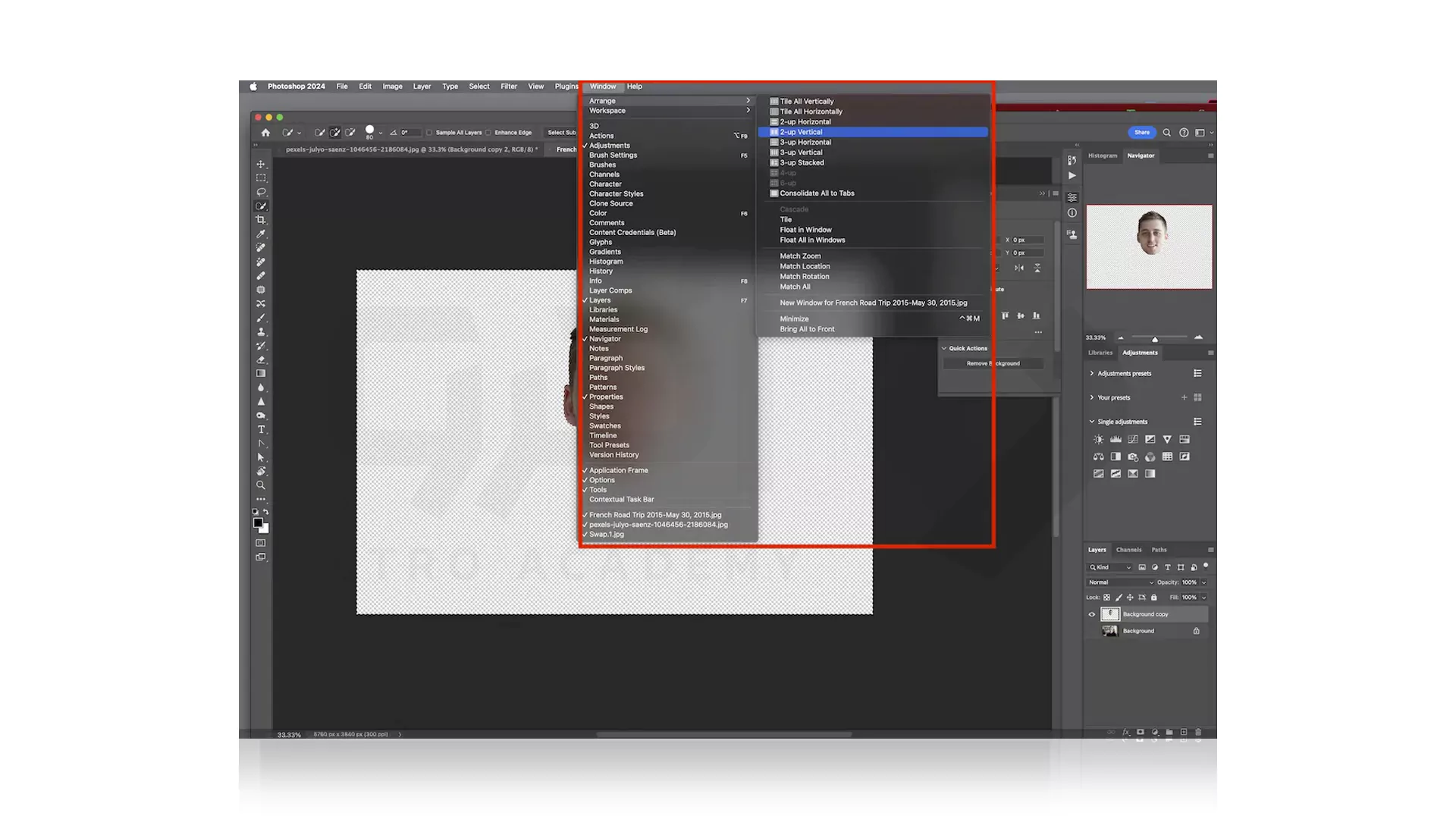The width and height of the screenshot is (1456, 819).
Task: Create a new group with the folder icon
Action: coord(1169,733)
